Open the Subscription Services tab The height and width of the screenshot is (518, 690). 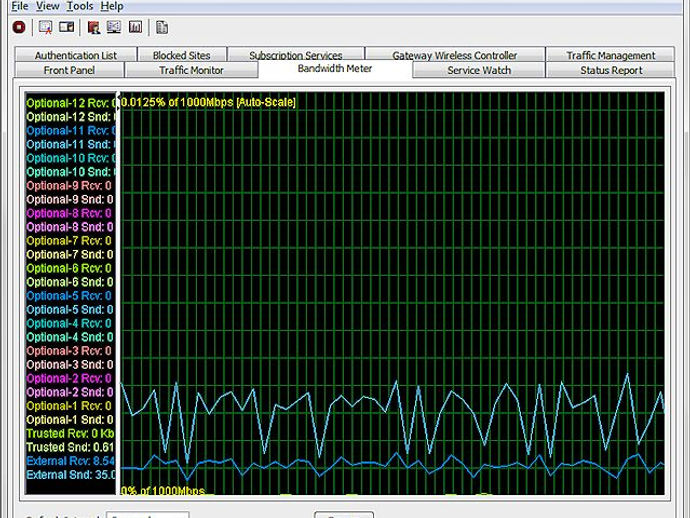pos(296,55)
